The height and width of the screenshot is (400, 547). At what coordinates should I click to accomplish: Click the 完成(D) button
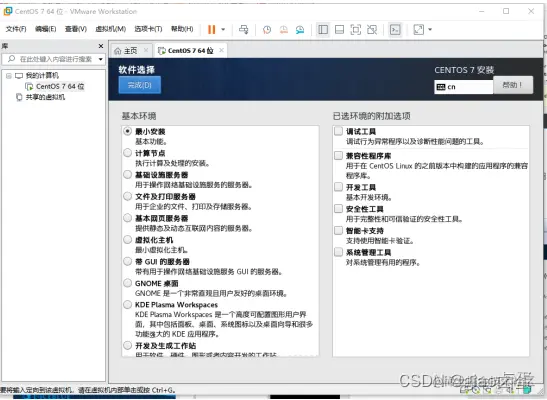pyautogui.click(x=140, y=85)
